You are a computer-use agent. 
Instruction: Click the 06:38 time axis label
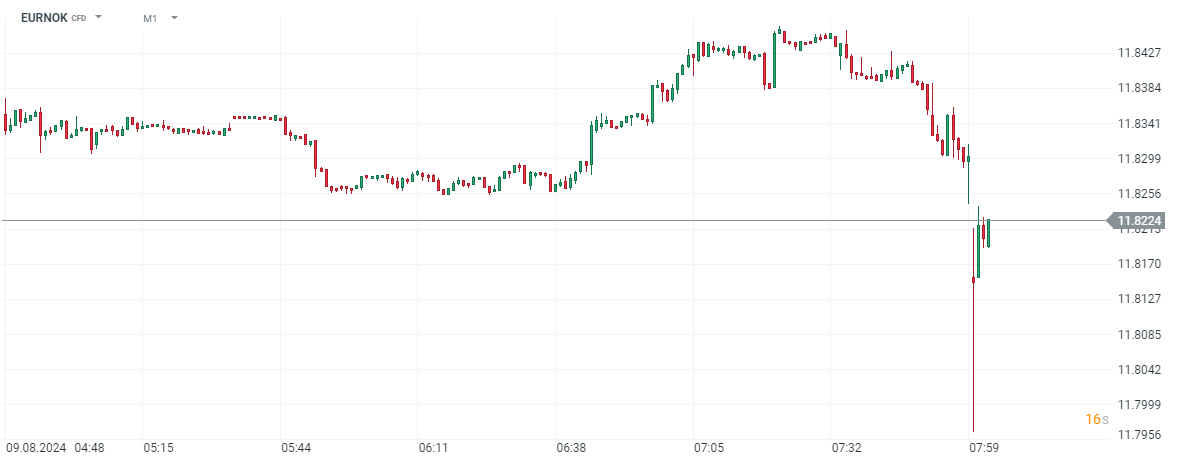(x=571, y=447)
